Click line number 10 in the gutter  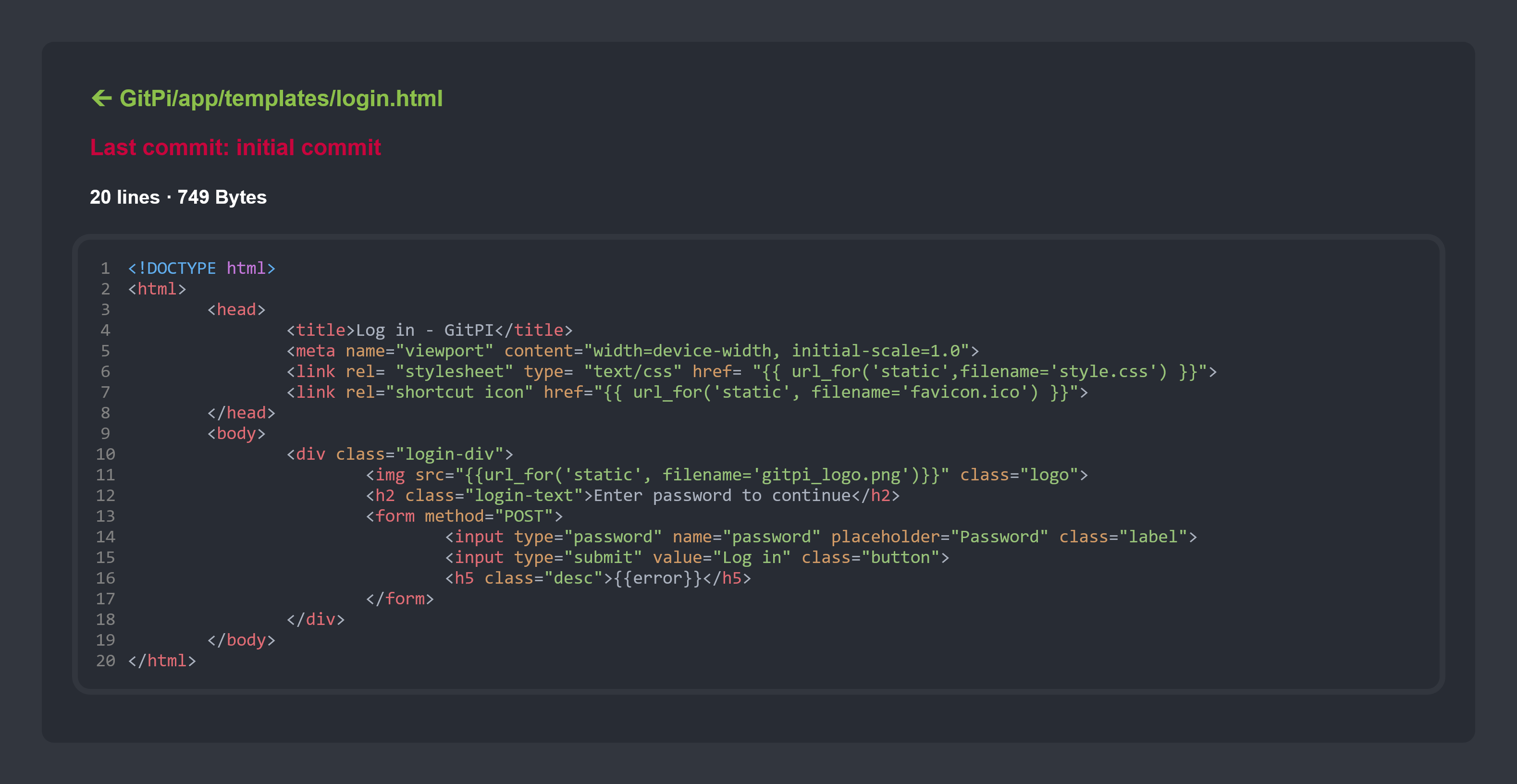point(105,454)
